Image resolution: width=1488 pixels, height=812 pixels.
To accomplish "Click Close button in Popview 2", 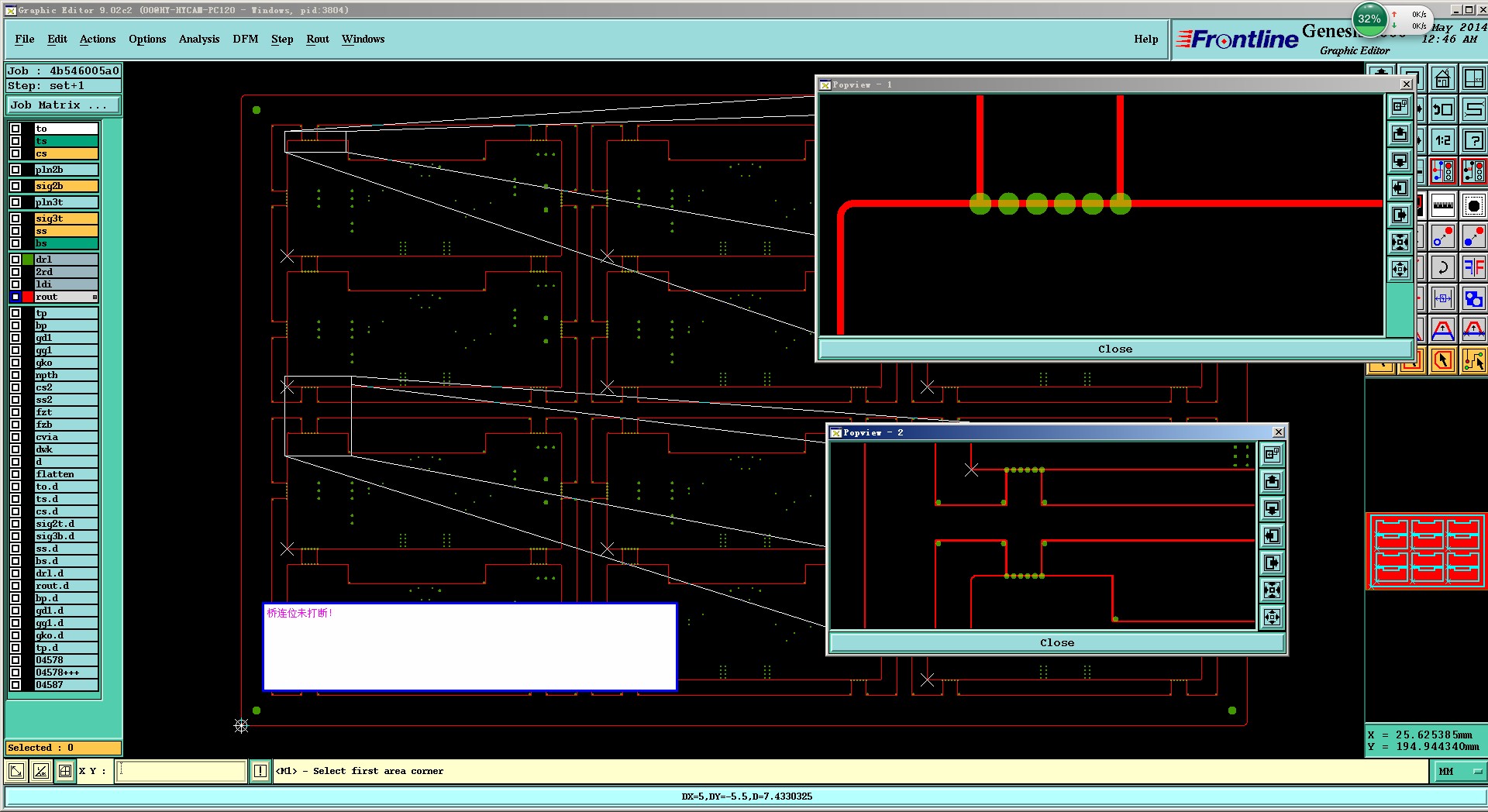I will pos(1057,643).
